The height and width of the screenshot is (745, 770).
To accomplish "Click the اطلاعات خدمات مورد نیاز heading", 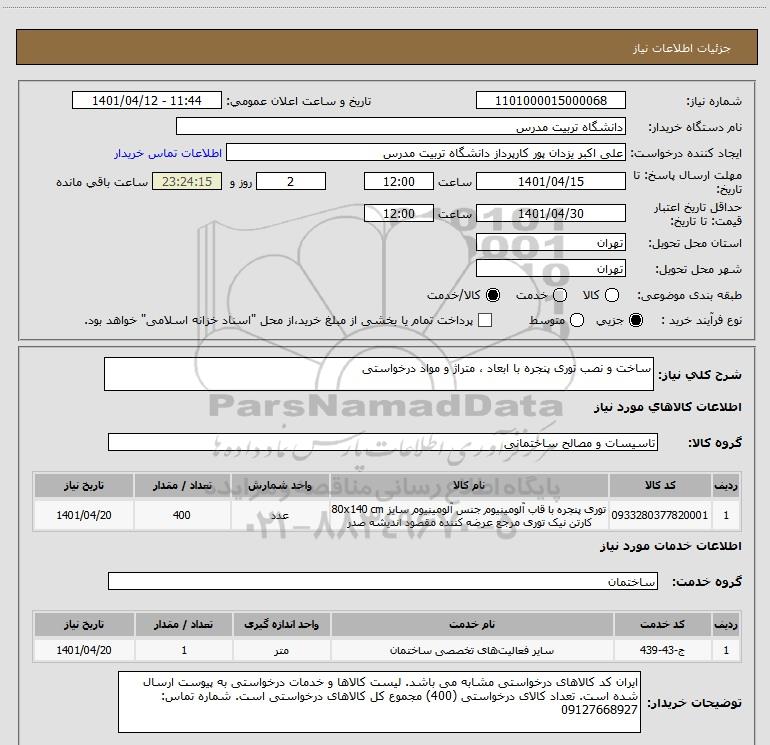I will click(670, 546).
